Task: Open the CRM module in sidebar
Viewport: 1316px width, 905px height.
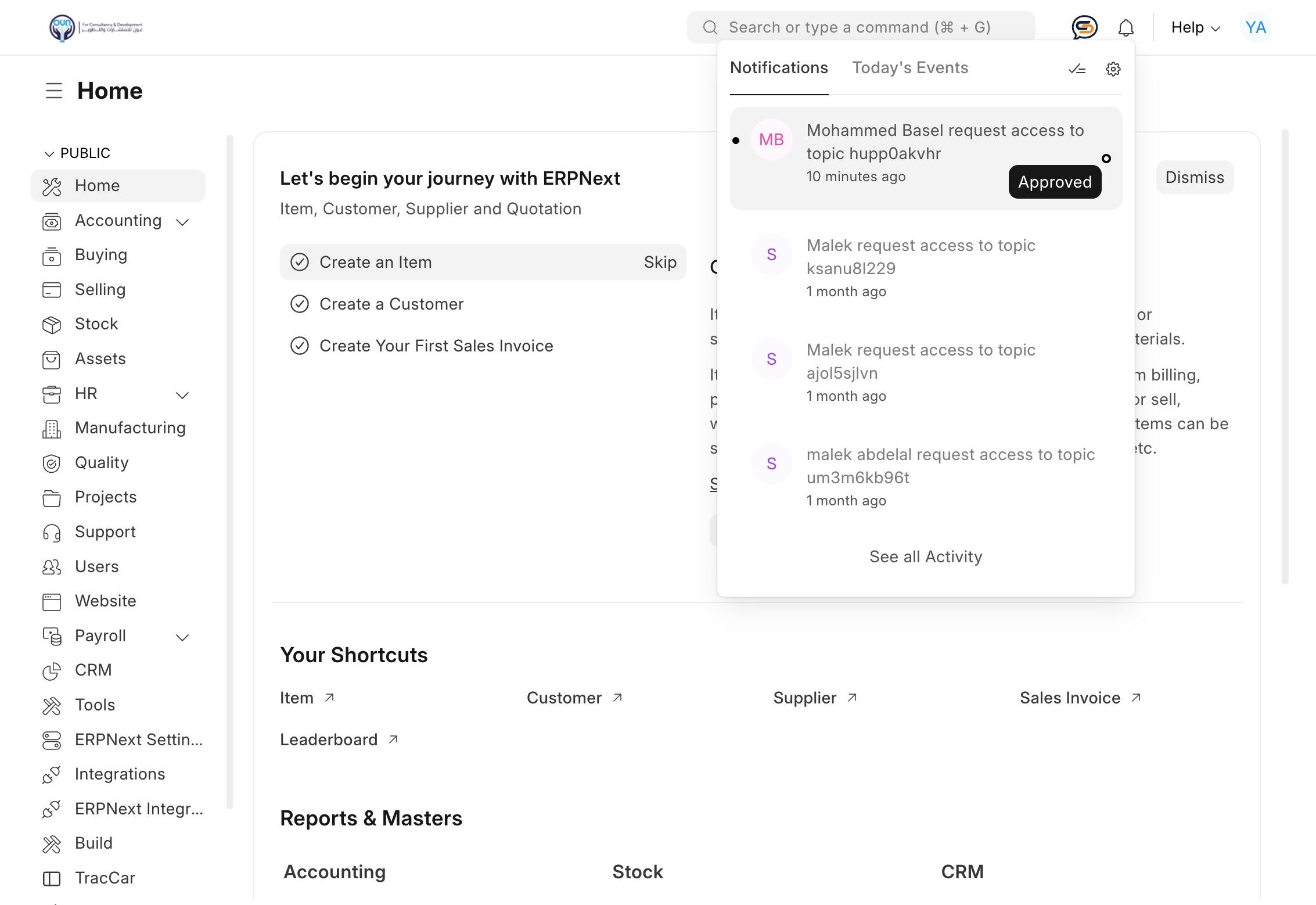Action: (x=93, y=670)
